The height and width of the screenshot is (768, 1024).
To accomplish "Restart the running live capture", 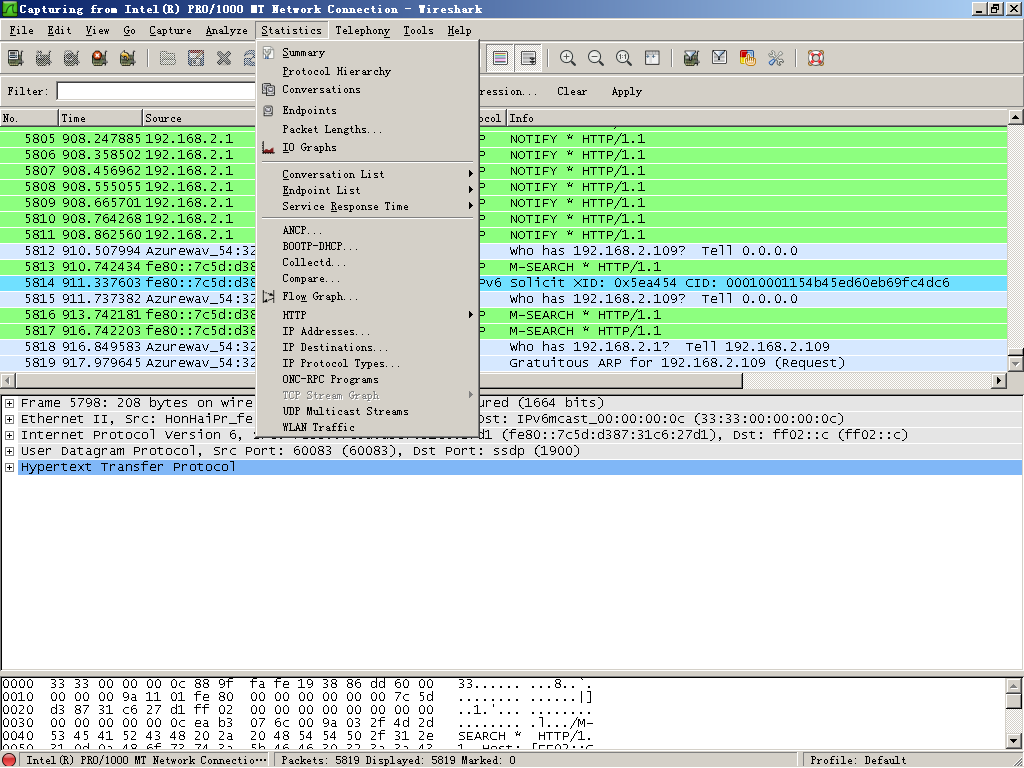I will [x=128, y=58].
